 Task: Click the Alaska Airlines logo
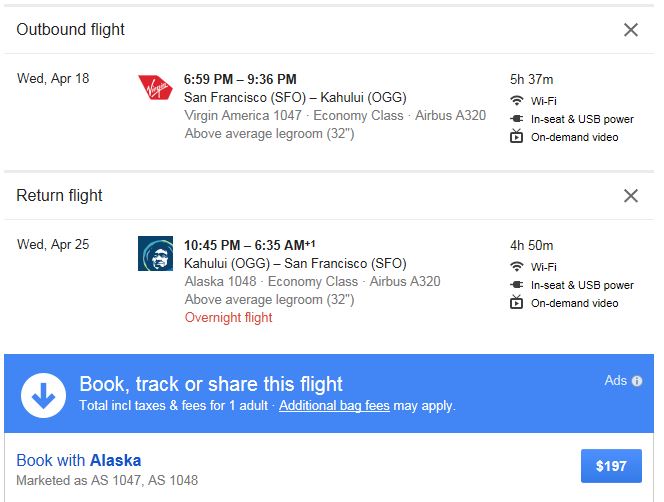coord(156,253)
